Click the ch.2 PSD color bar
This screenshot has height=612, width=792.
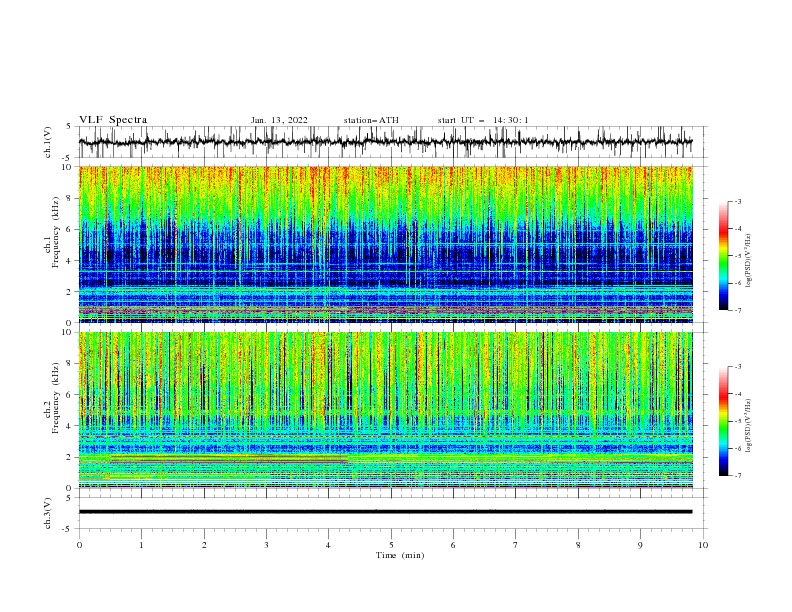pos(723,421)
